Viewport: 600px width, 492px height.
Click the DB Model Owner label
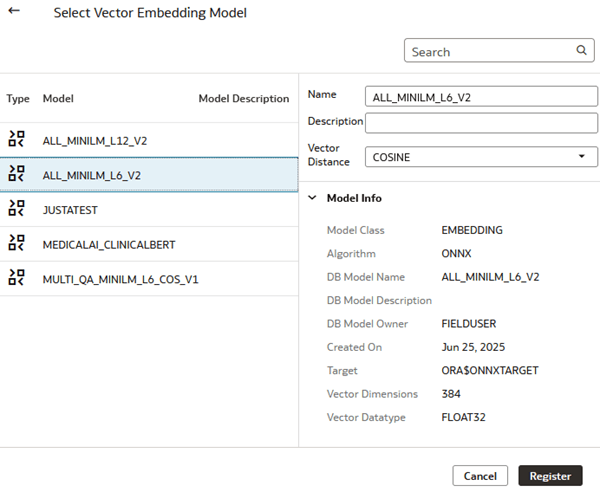367,324
